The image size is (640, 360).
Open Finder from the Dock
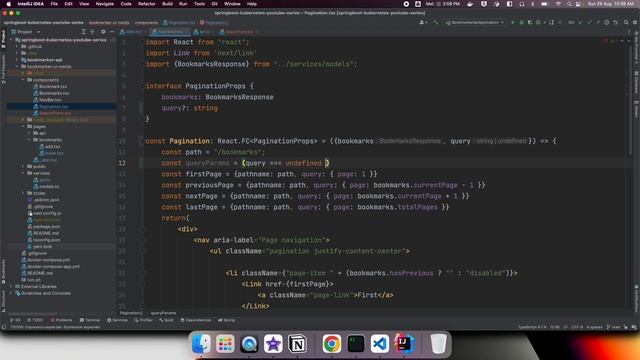tap(201, 344)
